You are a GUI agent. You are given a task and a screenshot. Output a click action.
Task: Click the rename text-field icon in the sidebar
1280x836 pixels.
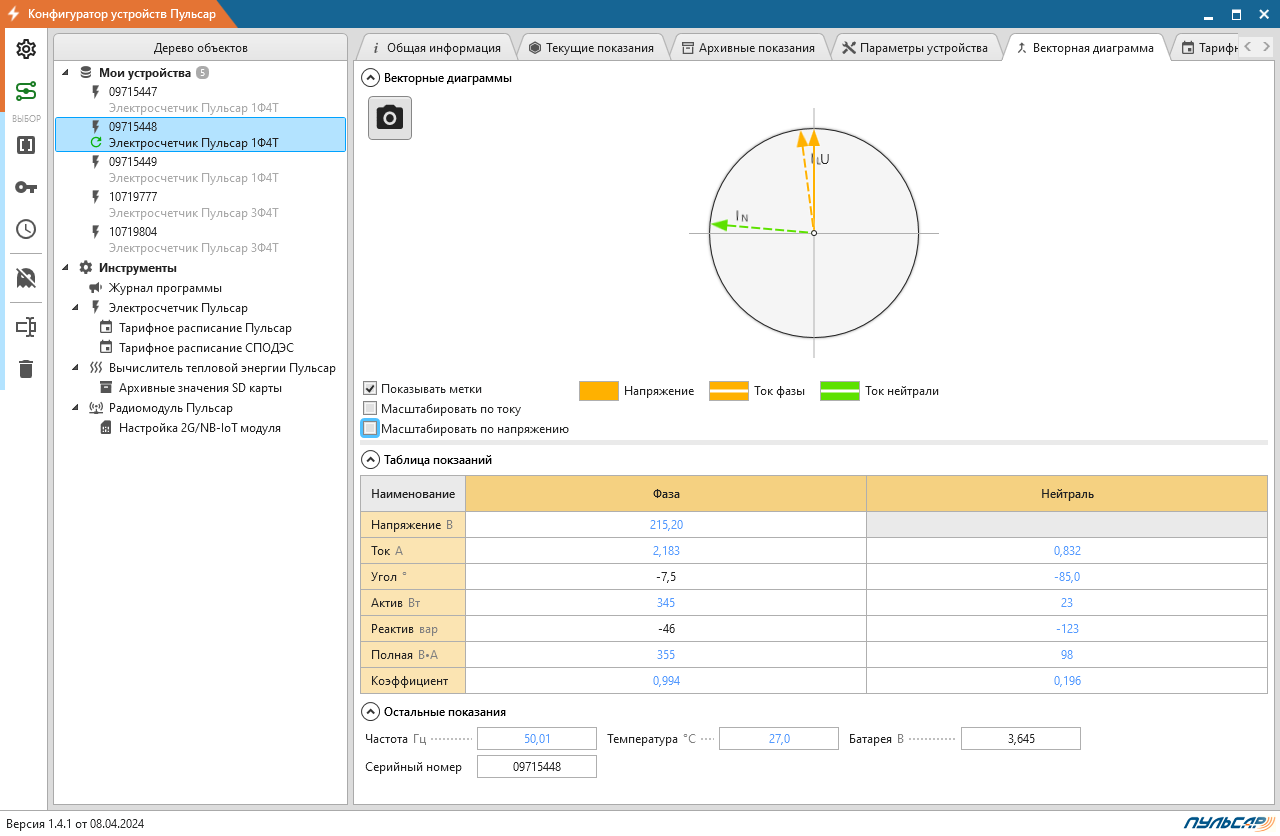point(26,327)
